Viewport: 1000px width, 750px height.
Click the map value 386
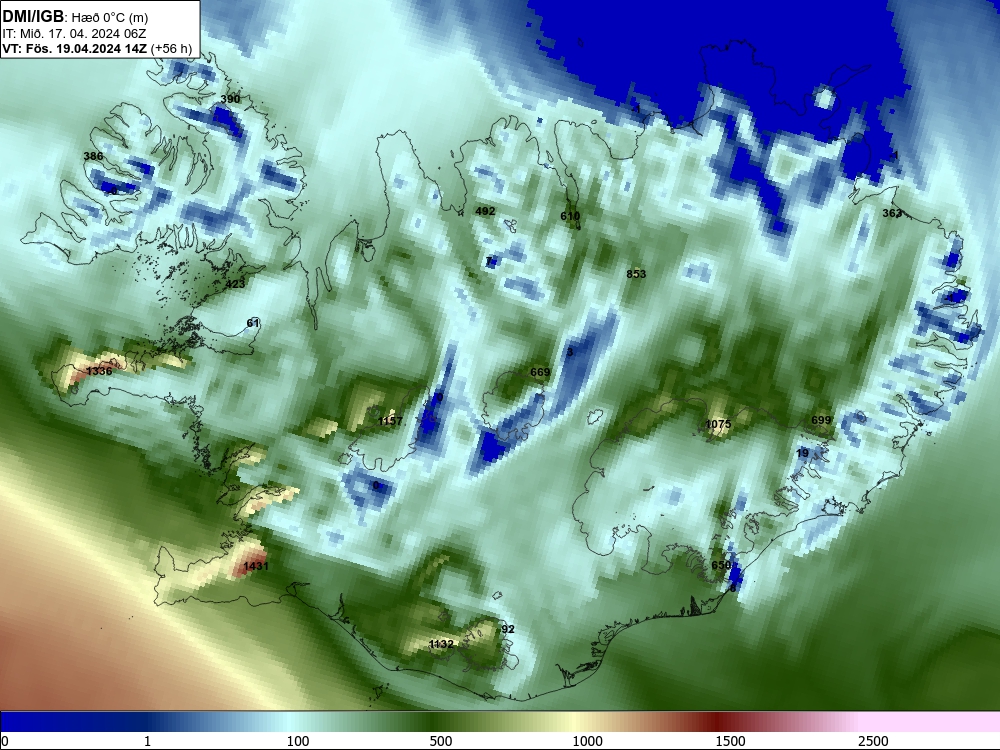coord(93,156)
